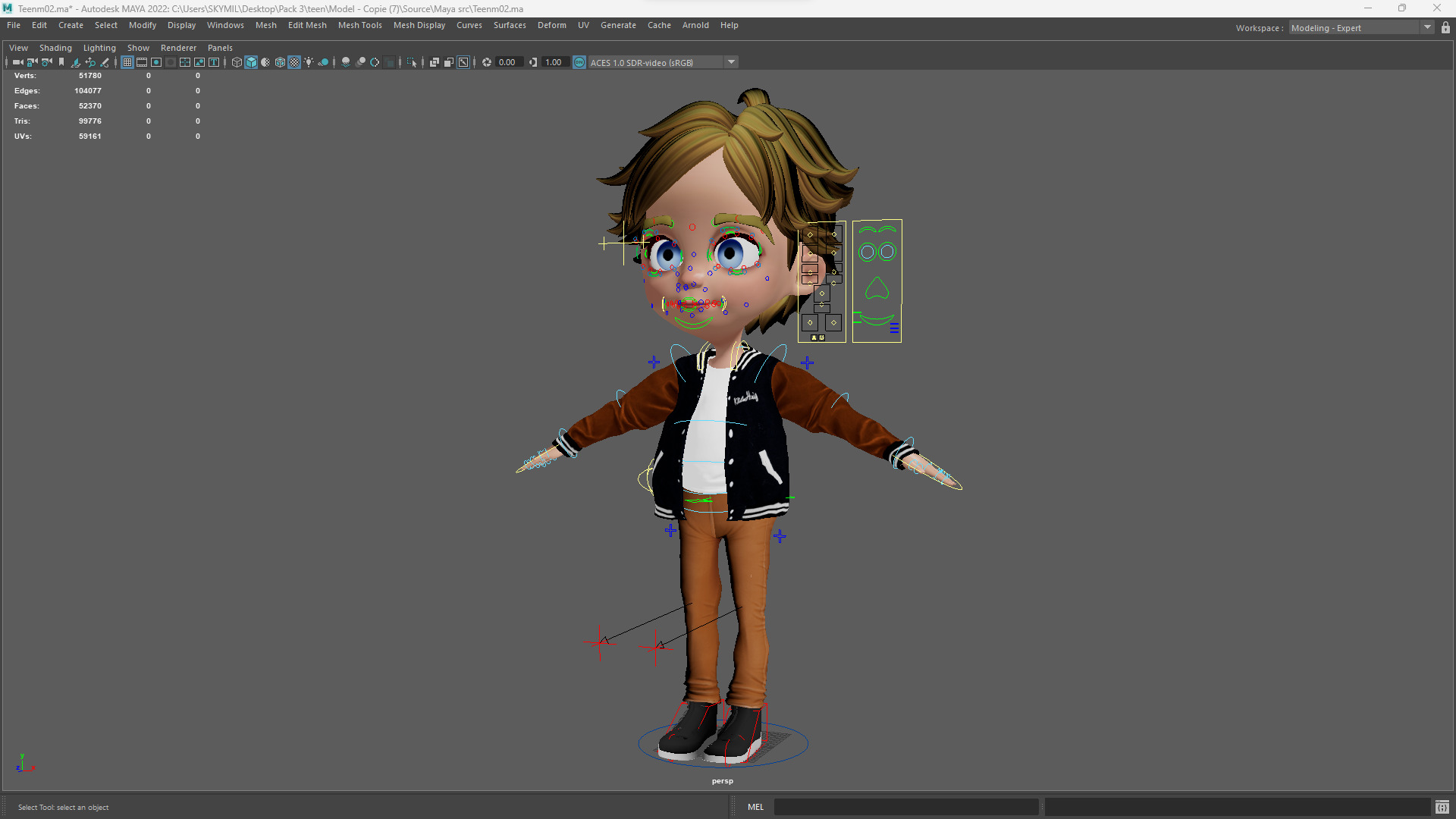Toggle the color management ON button
The width and height of the screenshot is (1456, 819).
579,62
